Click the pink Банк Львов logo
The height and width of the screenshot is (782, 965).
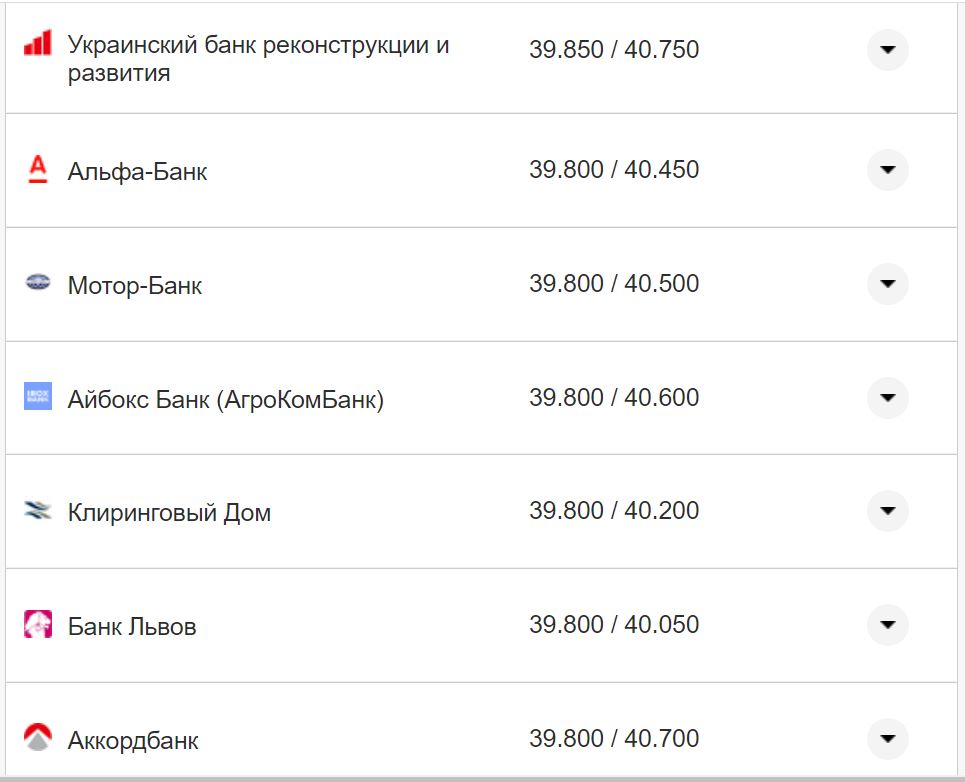[38, 625]
